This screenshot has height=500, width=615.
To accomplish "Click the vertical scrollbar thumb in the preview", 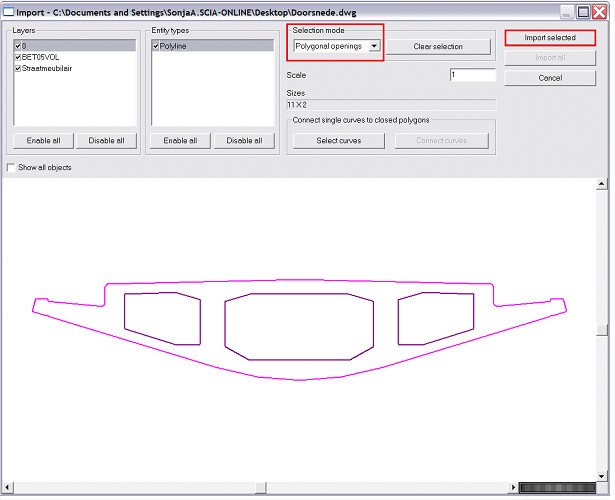I will tap(602, 330).
